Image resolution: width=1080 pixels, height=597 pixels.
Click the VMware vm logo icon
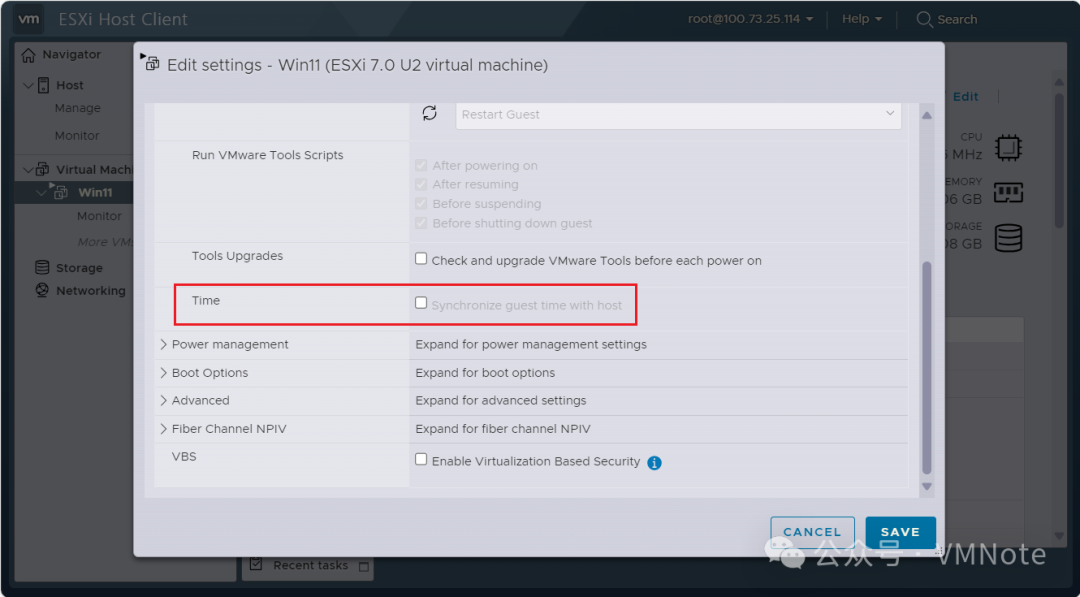pyautogui.click(x=28, y=19)
